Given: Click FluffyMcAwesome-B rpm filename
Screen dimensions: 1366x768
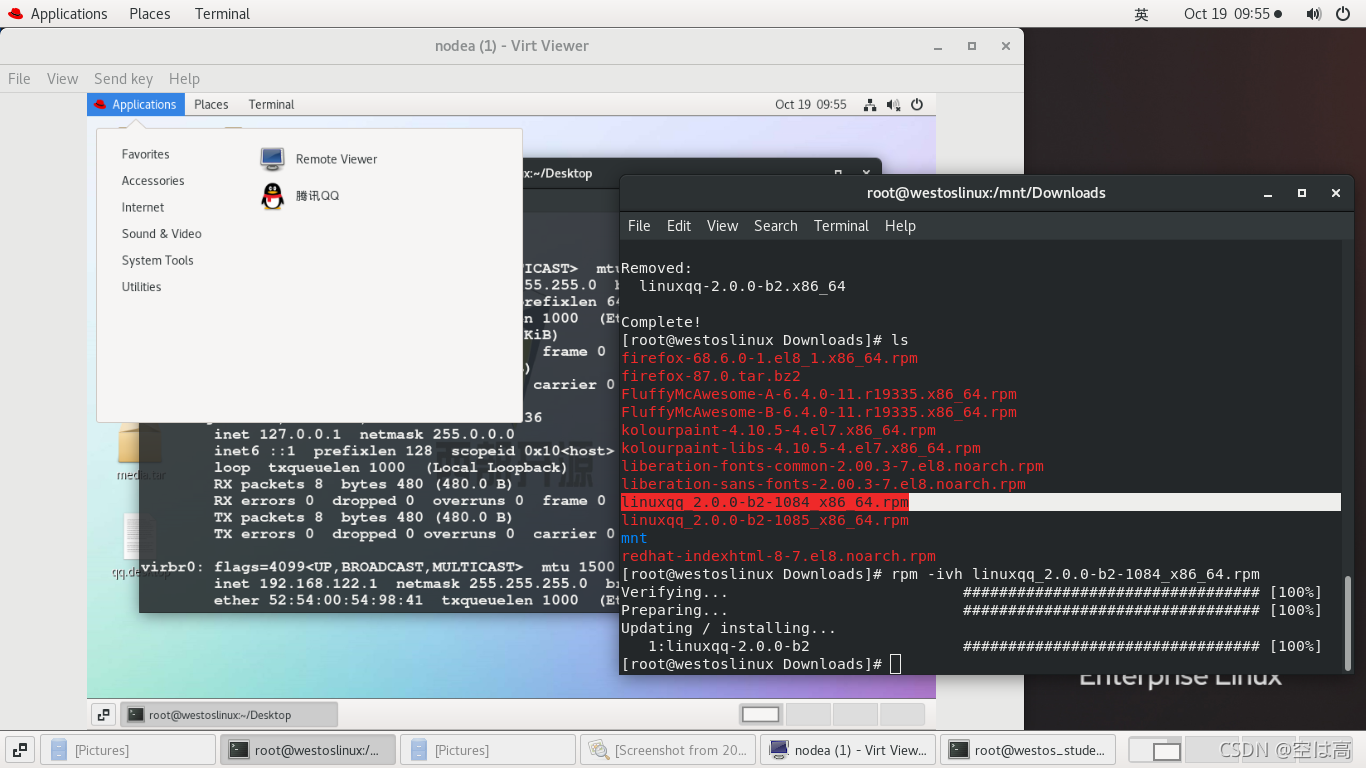Looking at the screenshot, I should pos(819,412).
